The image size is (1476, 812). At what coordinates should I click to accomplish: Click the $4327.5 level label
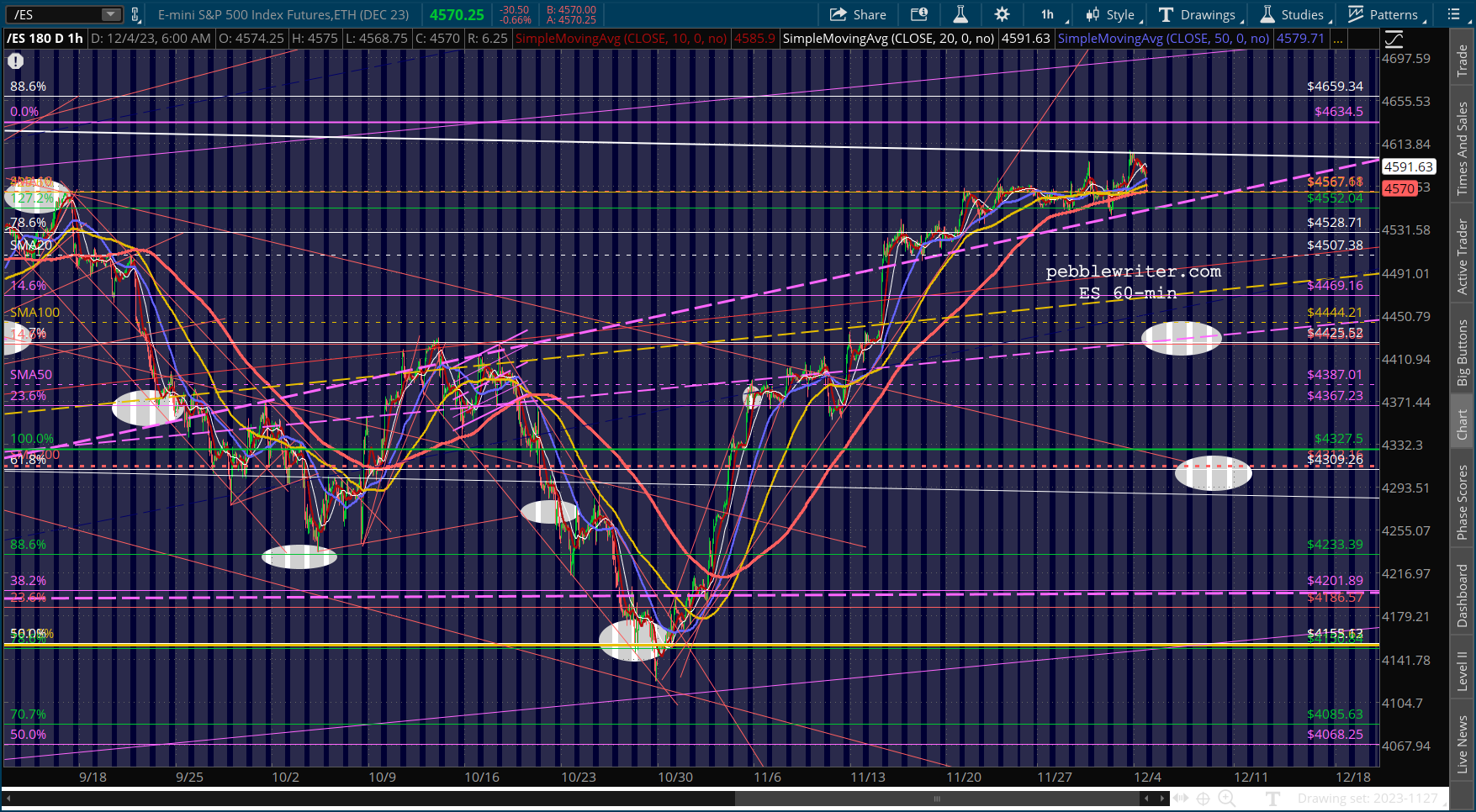point(1339,439)
